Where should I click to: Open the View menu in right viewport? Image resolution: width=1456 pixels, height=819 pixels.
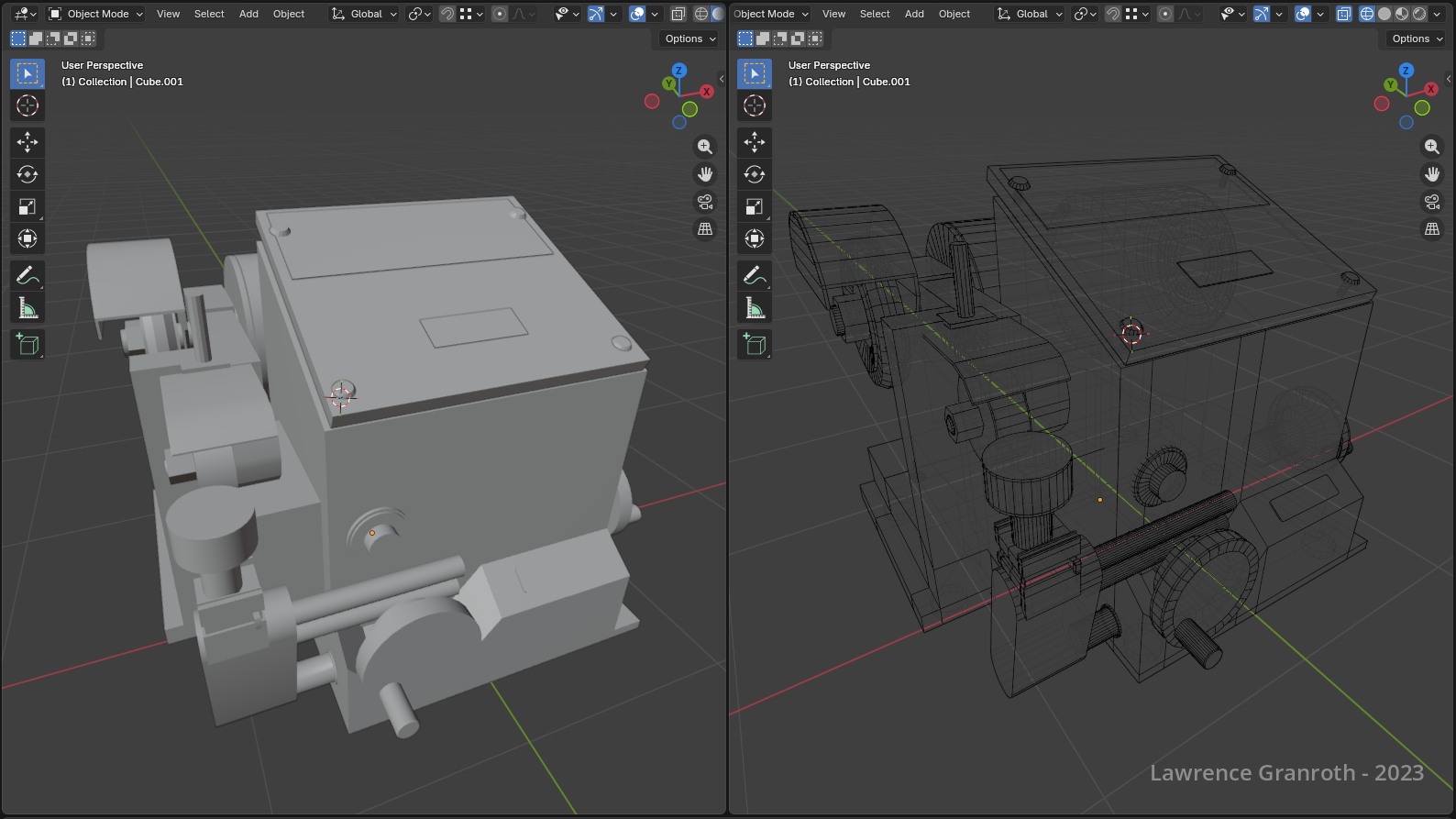click(x=833, y=14)
